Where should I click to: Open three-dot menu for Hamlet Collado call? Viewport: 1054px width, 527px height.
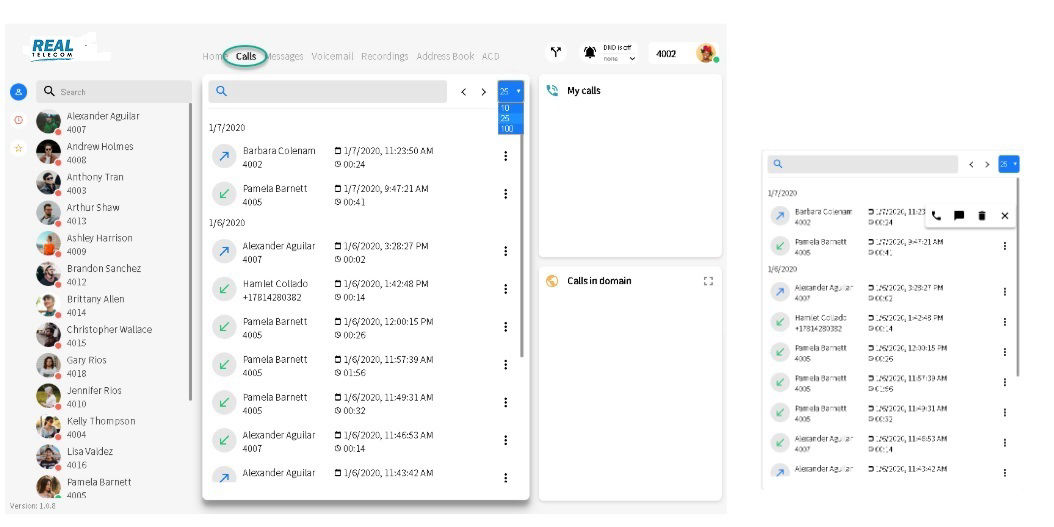click(505, 289)
